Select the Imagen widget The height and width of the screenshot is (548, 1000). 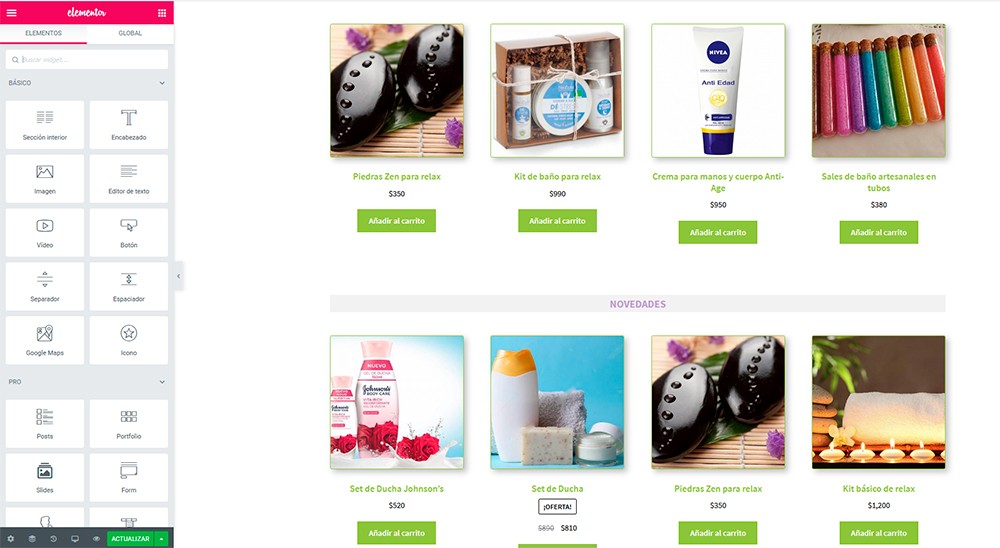click(45, 179)
